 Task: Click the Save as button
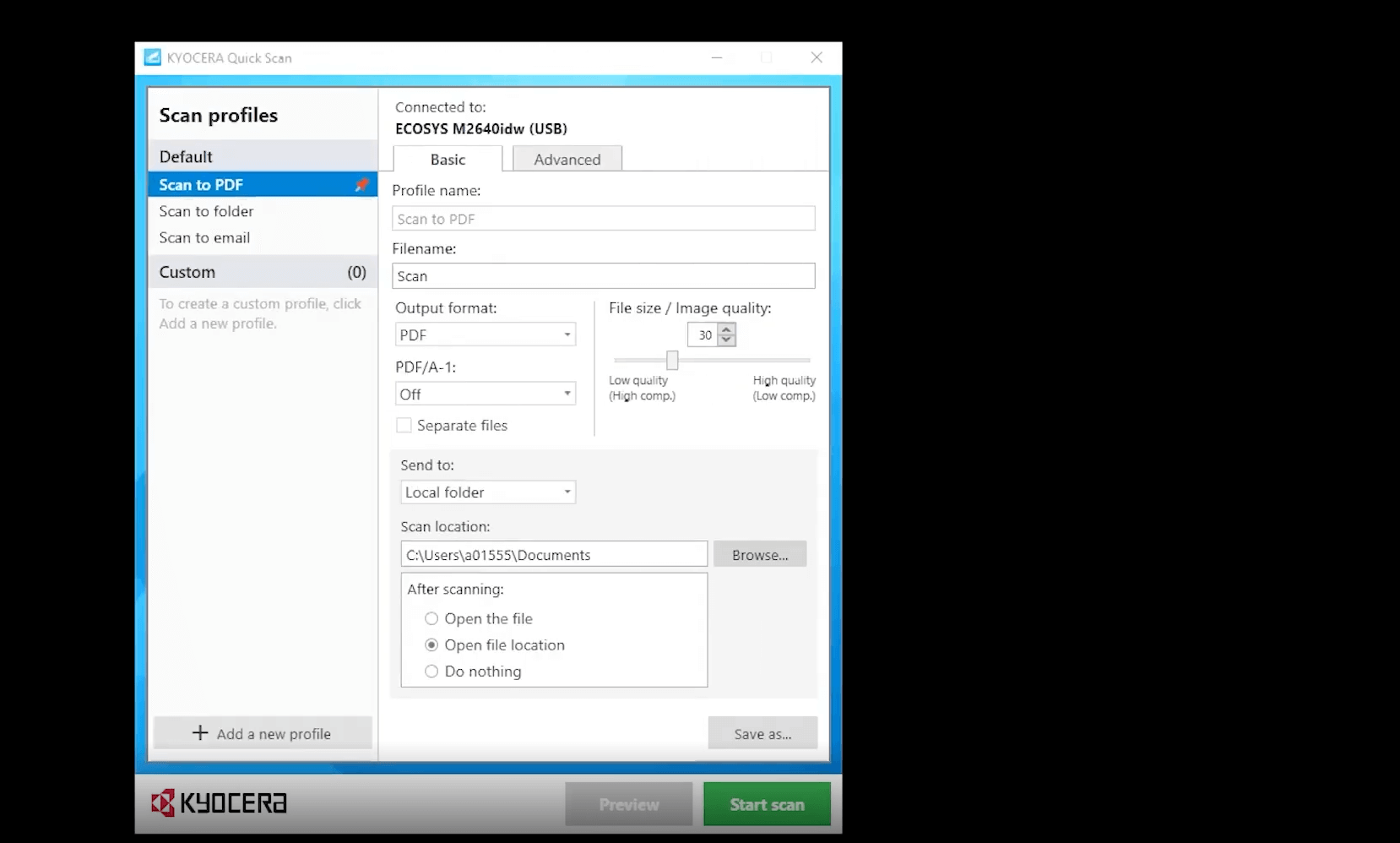coord(762,733)
